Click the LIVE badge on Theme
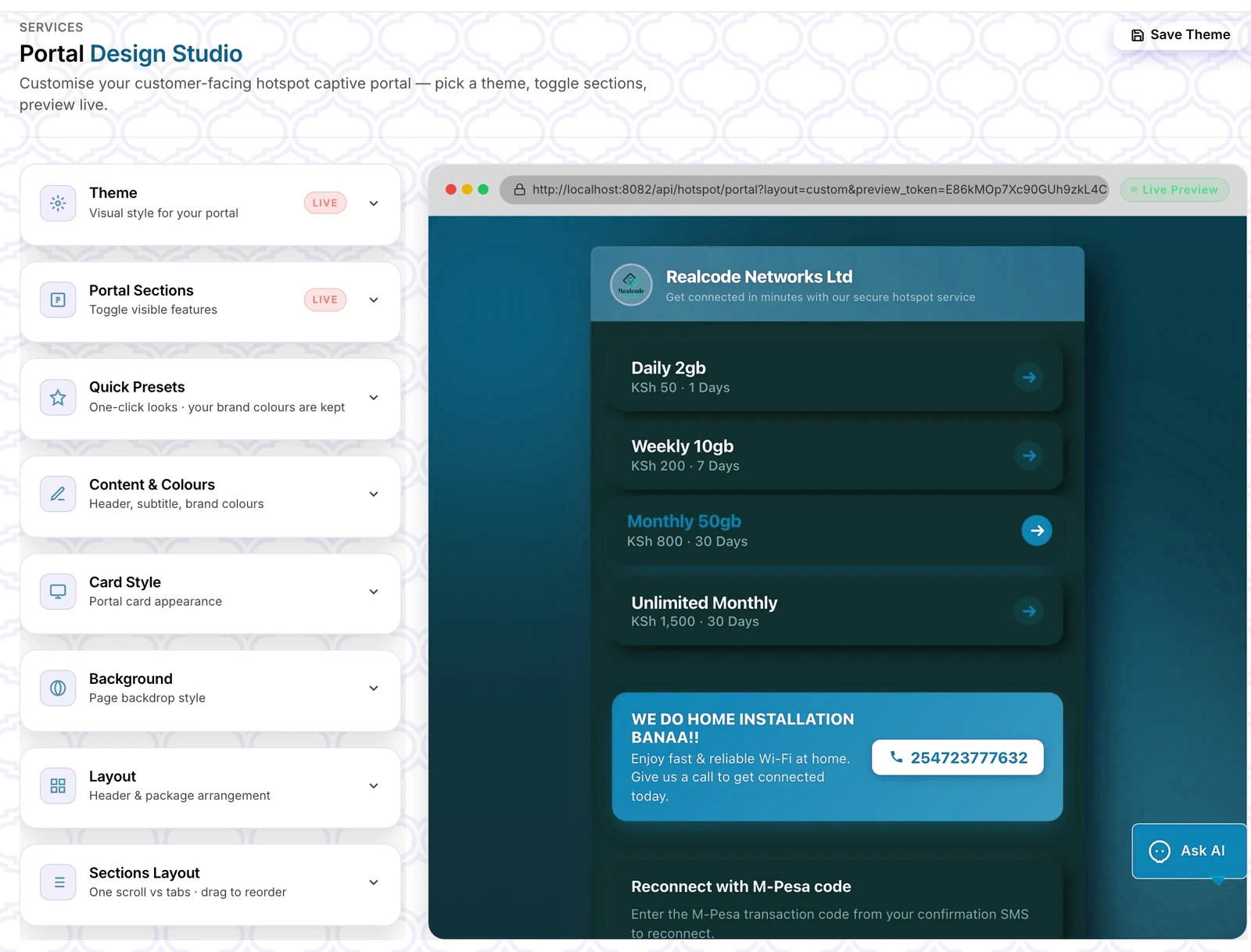Image resolution: width=1251 pixels, height=952 pixels. [x=325, y=203]
